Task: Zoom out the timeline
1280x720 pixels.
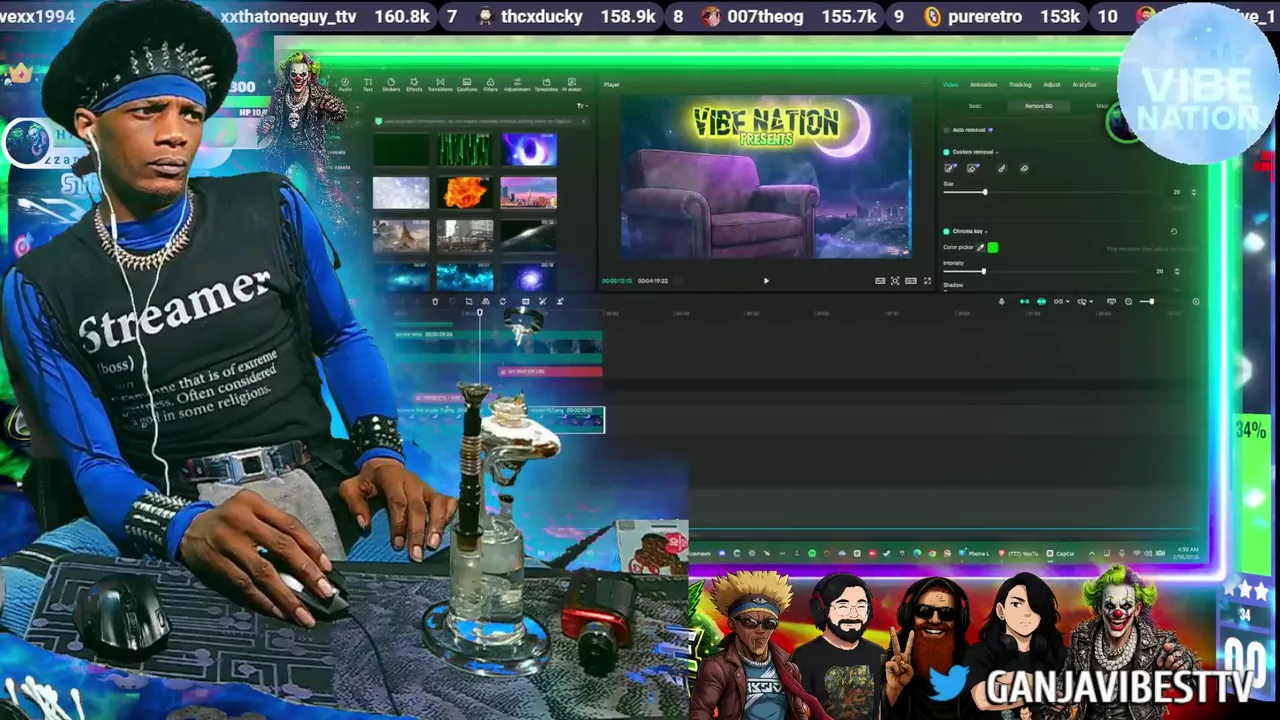Action: pyautogui.click(x=1128, y=301)
